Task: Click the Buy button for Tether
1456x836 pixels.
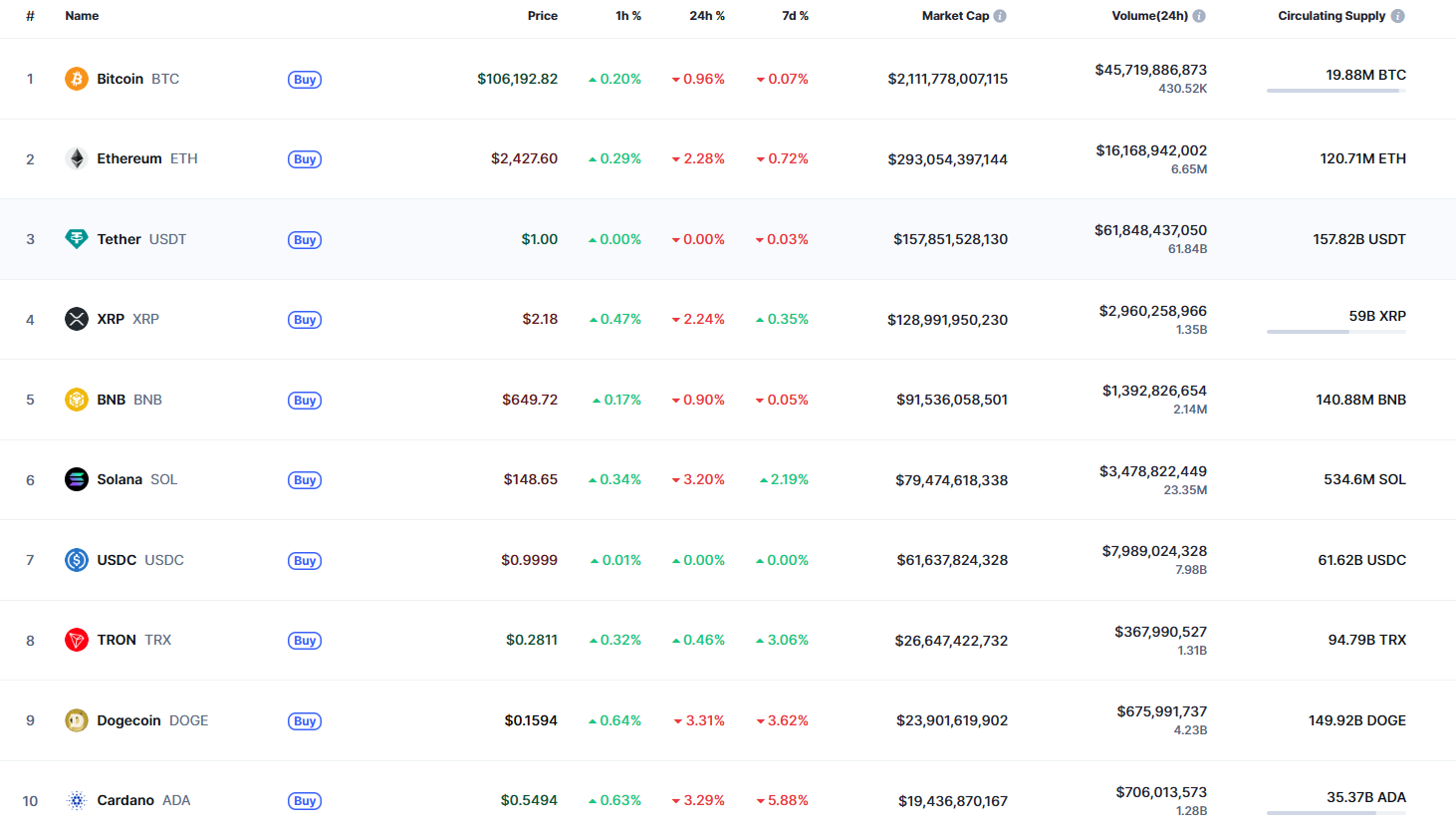Action: point(305,240)
